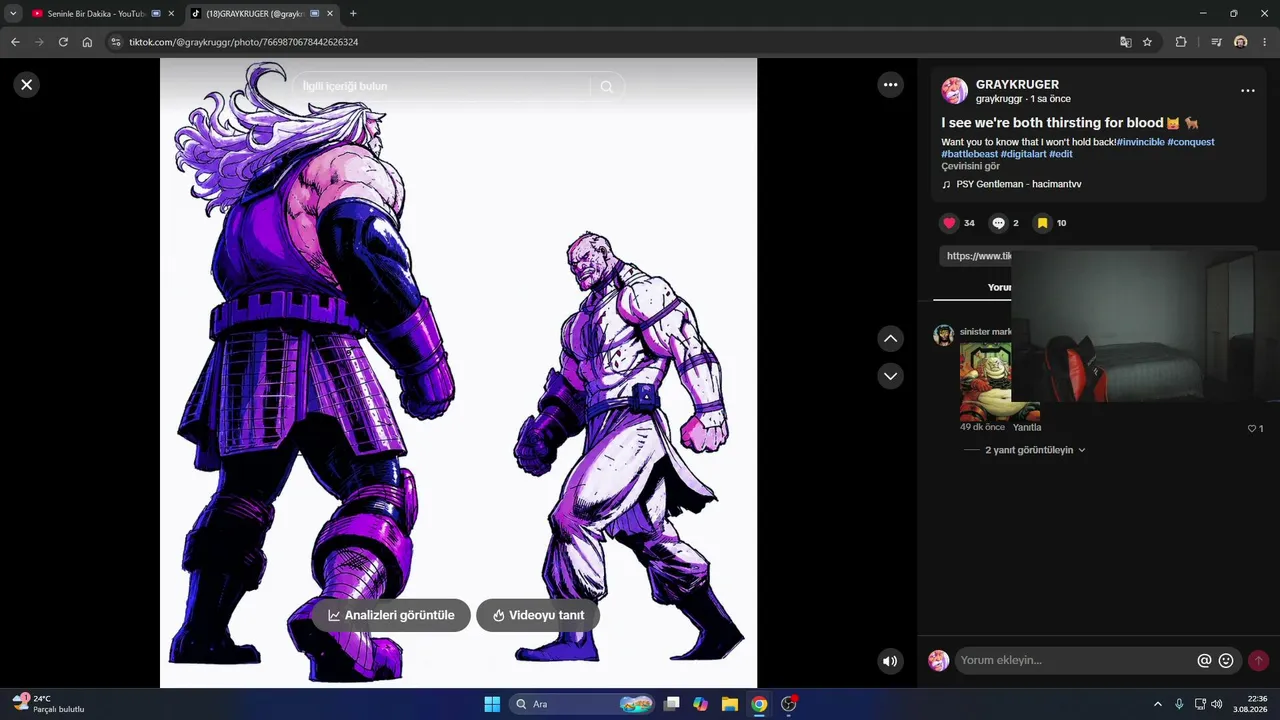The width and height of the screenshot is (1280, 720).
Task: Open Chrome from the taskbar
Action: coord(759,704)
